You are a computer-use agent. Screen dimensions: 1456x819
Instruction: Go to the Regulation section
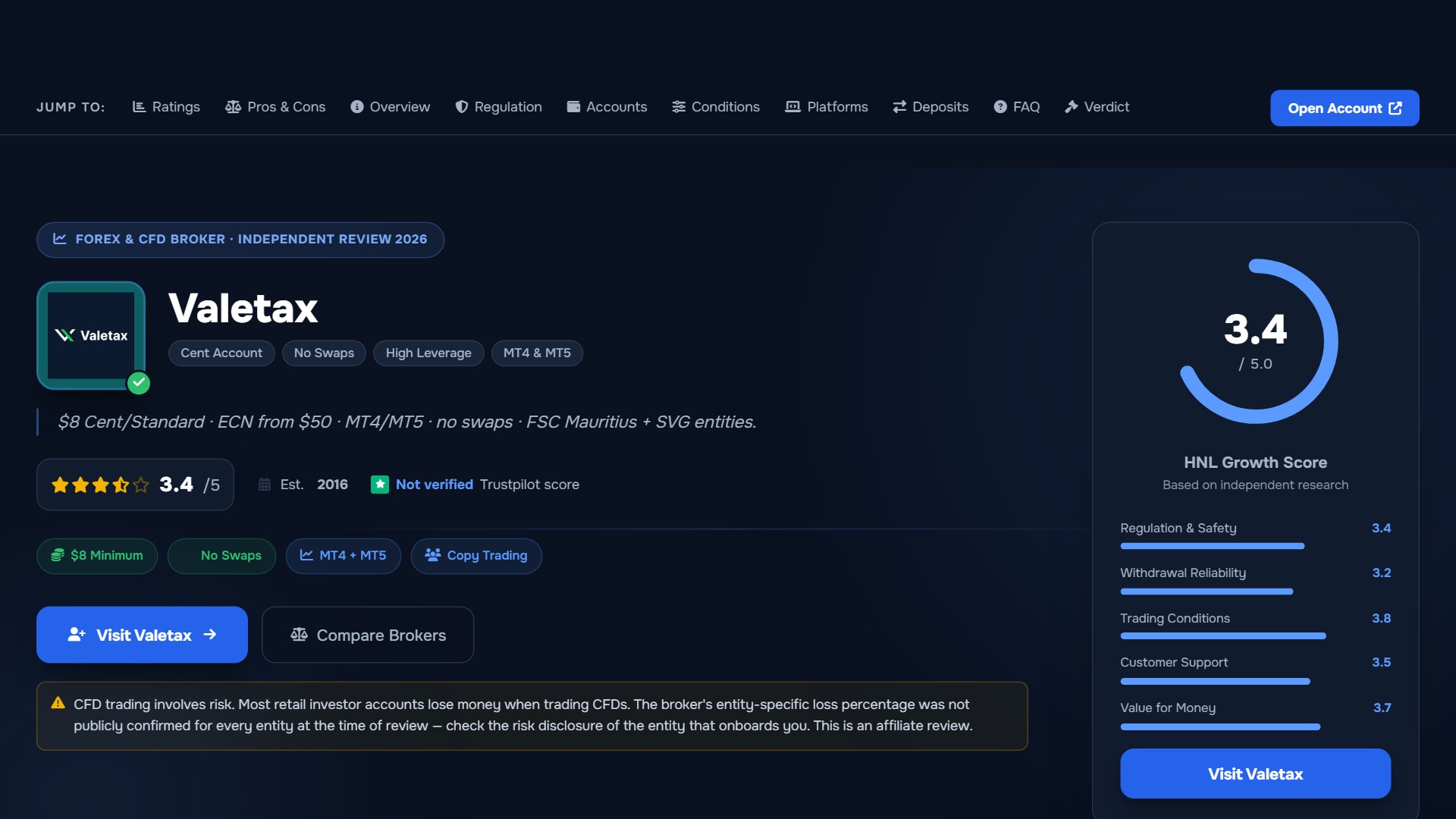coord(498,107)
